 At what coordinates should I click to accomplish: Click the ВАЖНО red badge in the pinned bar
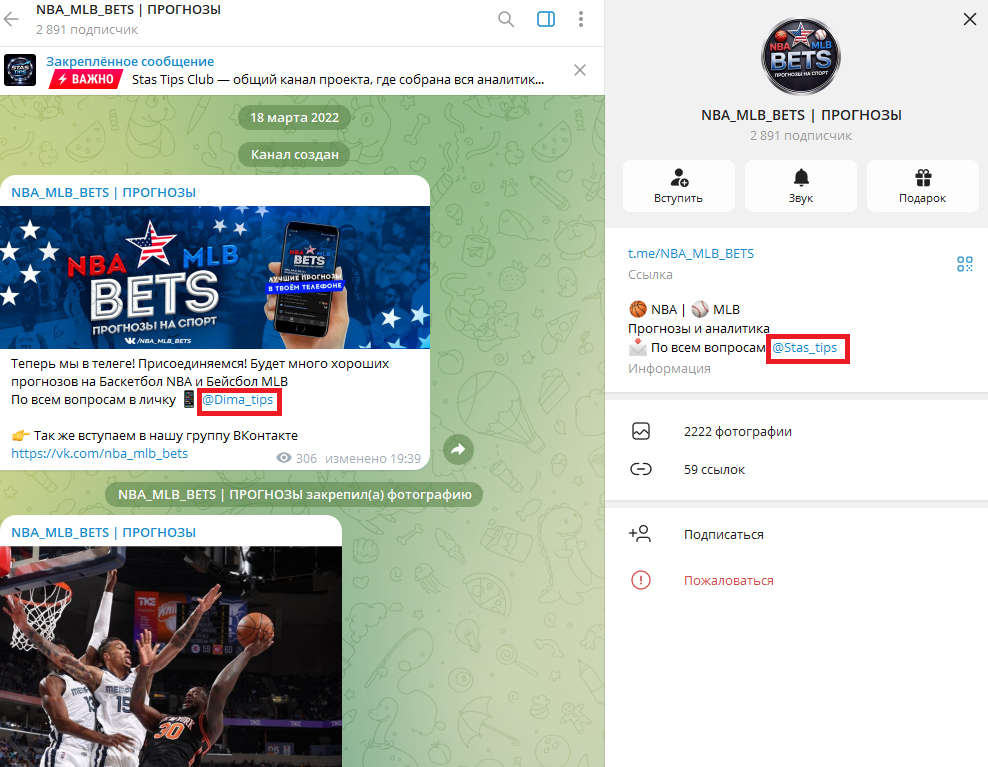coord(86,79)
